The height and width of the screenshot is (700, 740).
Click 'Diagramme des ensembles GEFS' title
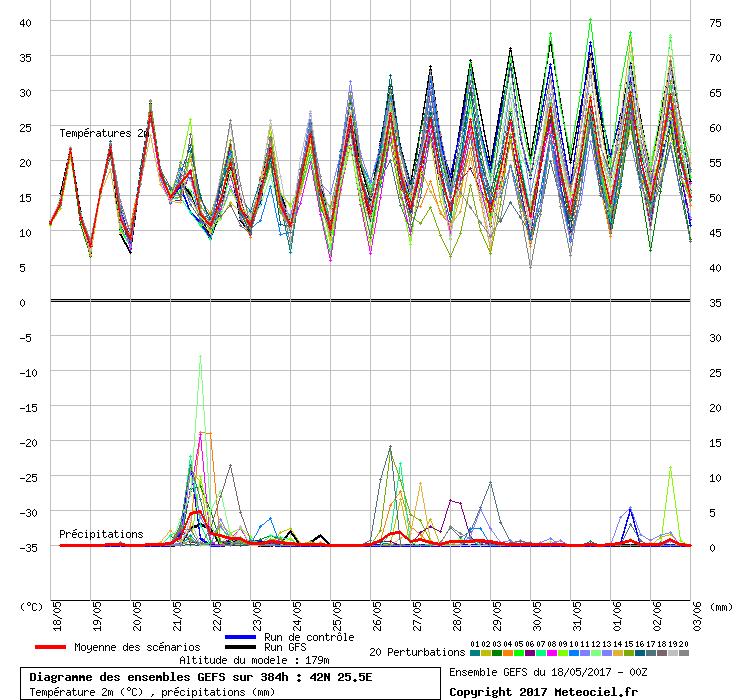[x=125, y=677]
